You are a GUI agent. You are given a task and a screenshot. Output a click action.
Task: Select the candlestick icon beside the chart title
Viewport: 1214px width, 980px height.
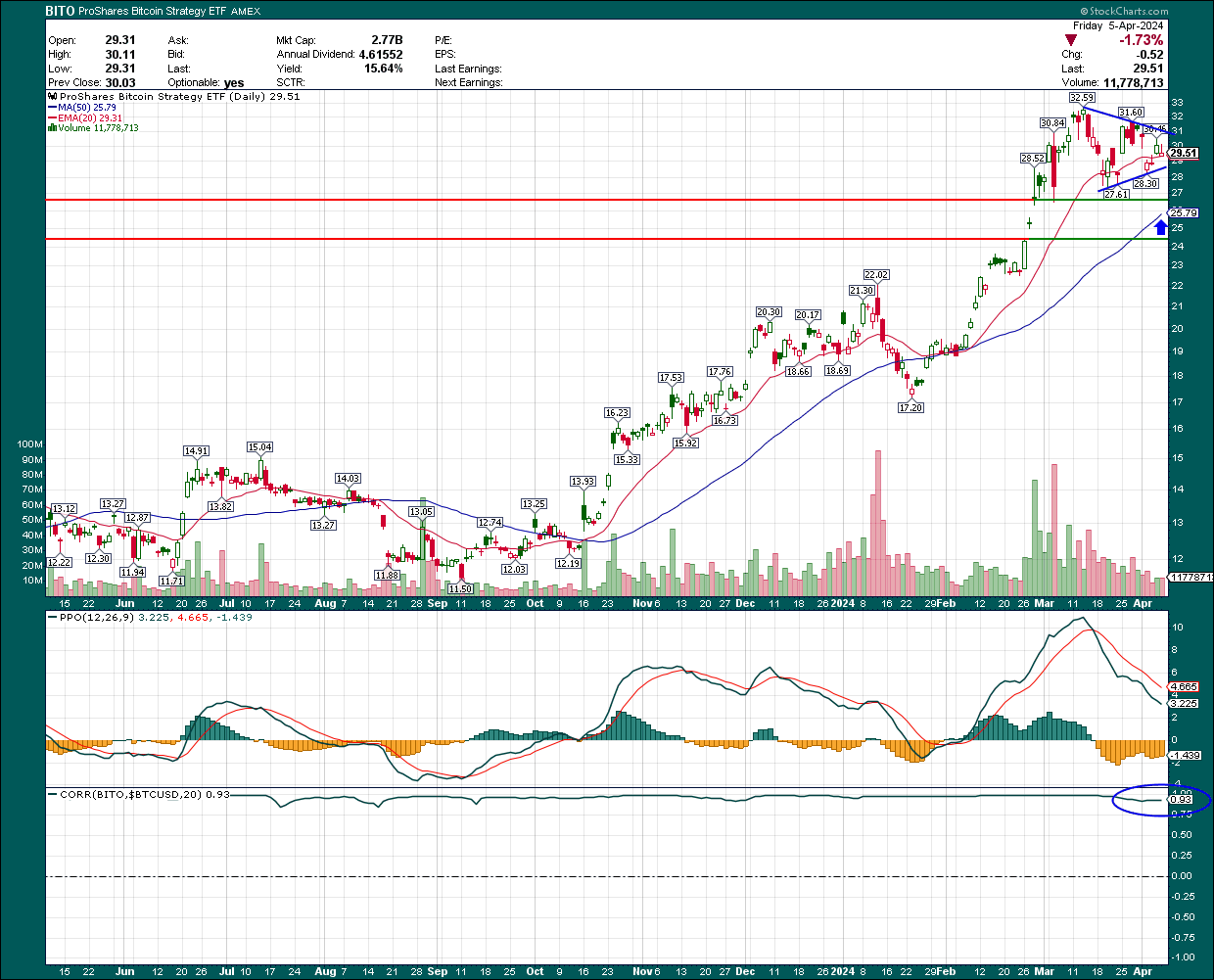coord(53,97)
